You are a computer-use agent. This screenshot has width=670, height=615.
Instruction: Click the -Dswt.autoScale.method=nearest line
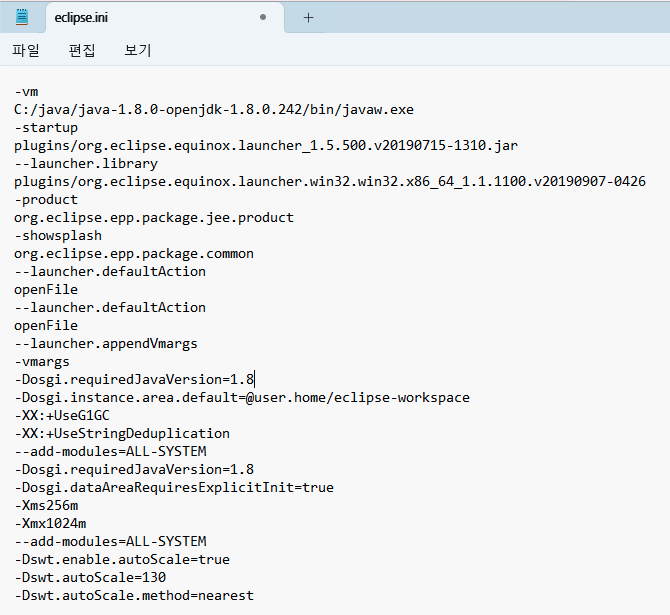(134, 595)
